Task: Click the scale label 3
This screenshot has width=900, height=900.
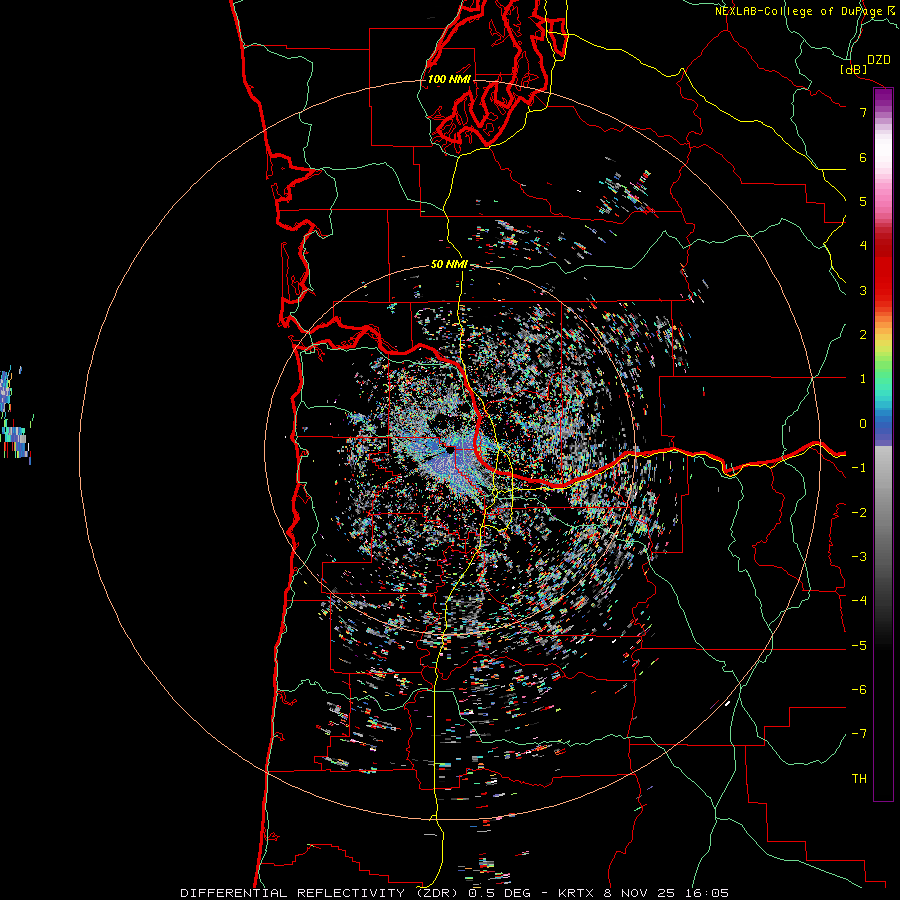Action: coord(863,290)
